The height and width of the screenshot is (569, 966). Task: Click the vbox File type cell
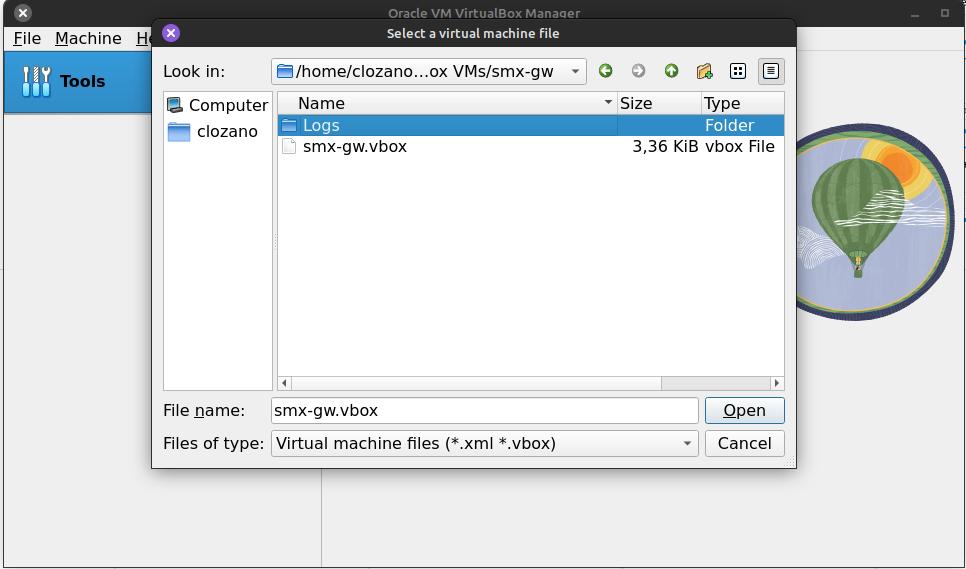point(739,147)
